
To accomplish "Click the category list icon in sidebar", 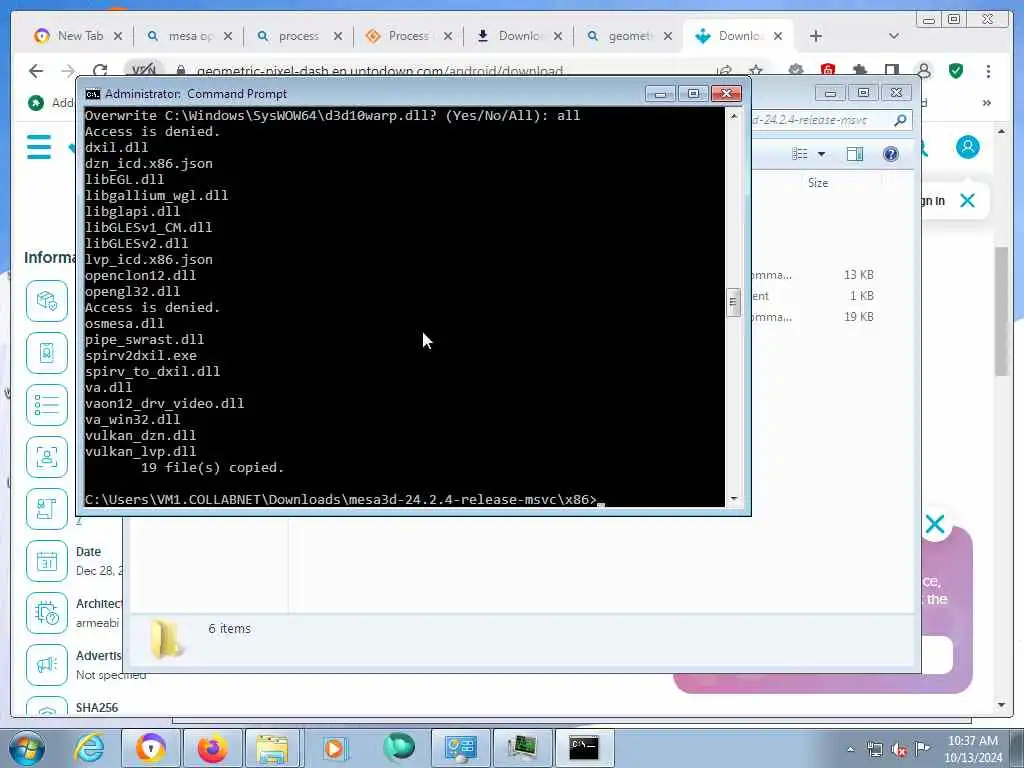I will (47, 405).
